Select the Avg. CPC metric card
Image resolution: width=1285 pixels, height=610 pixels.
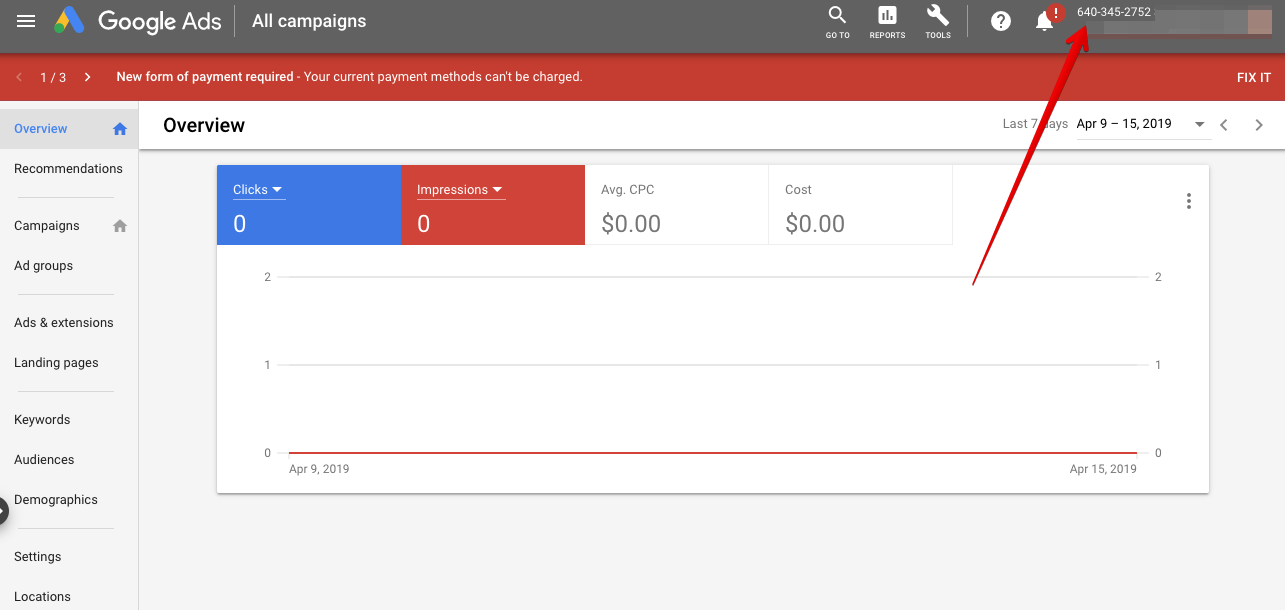tap(676, 205)
